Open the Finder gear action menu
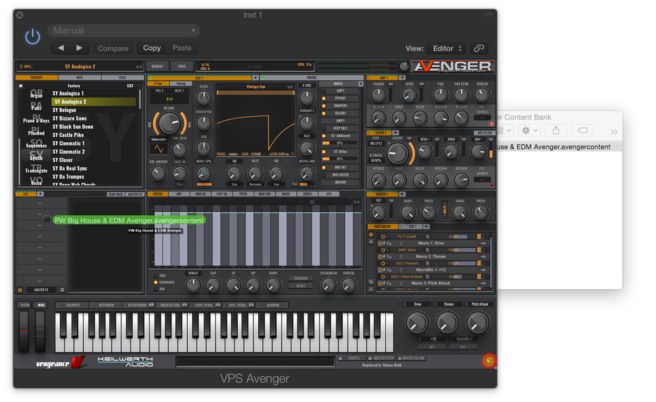Image resolution: width=656 pixels, height=402 pixels. (530, 130)
